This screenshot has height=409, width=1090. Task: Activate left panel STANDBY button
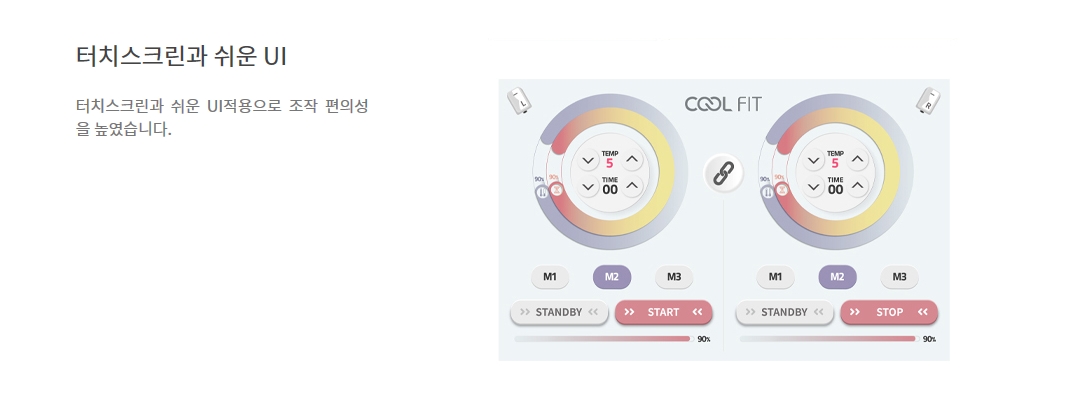(559, 312)
